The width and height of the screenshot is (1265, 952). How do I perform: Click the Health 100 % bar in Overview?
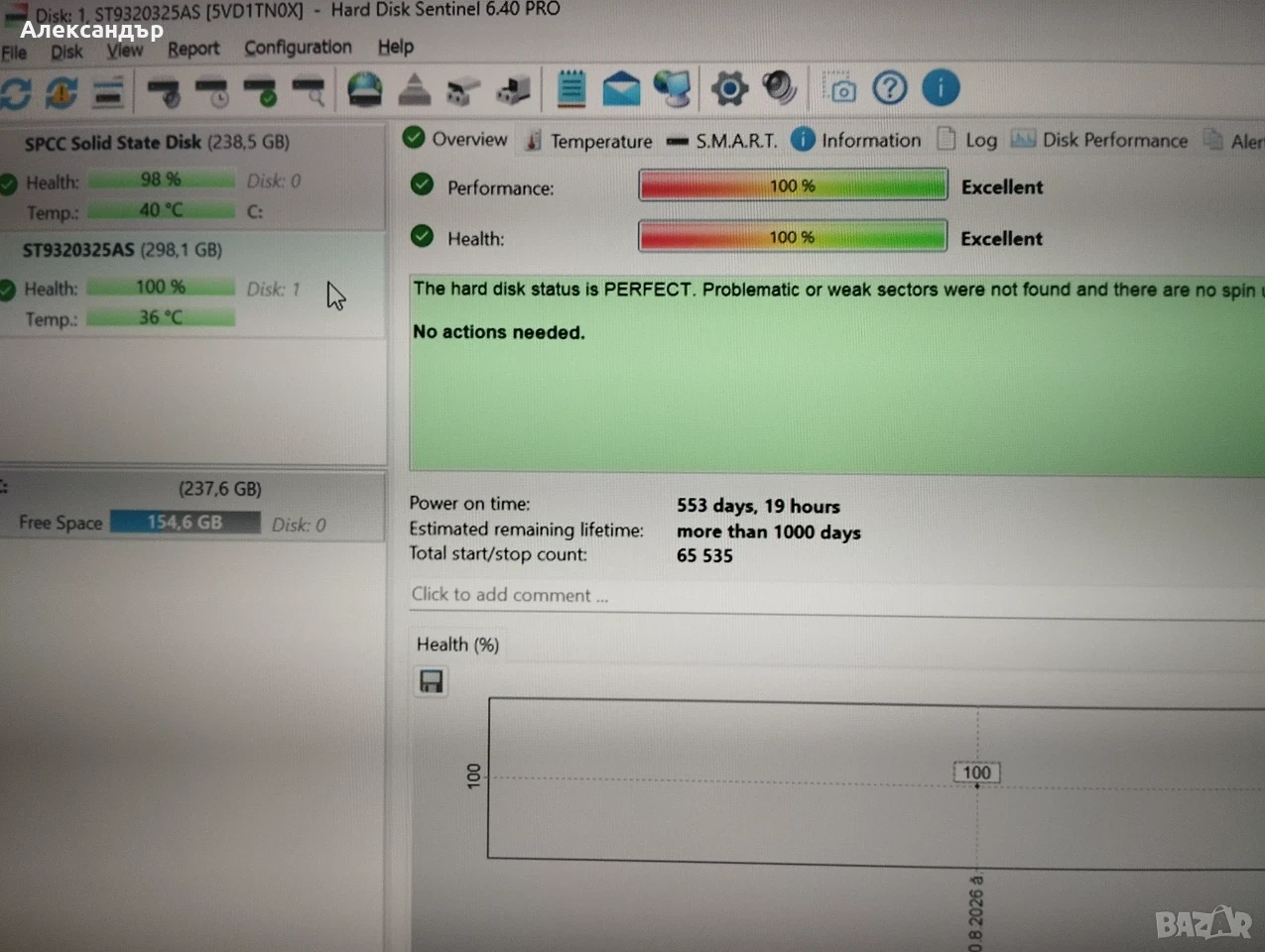(793, 237)
